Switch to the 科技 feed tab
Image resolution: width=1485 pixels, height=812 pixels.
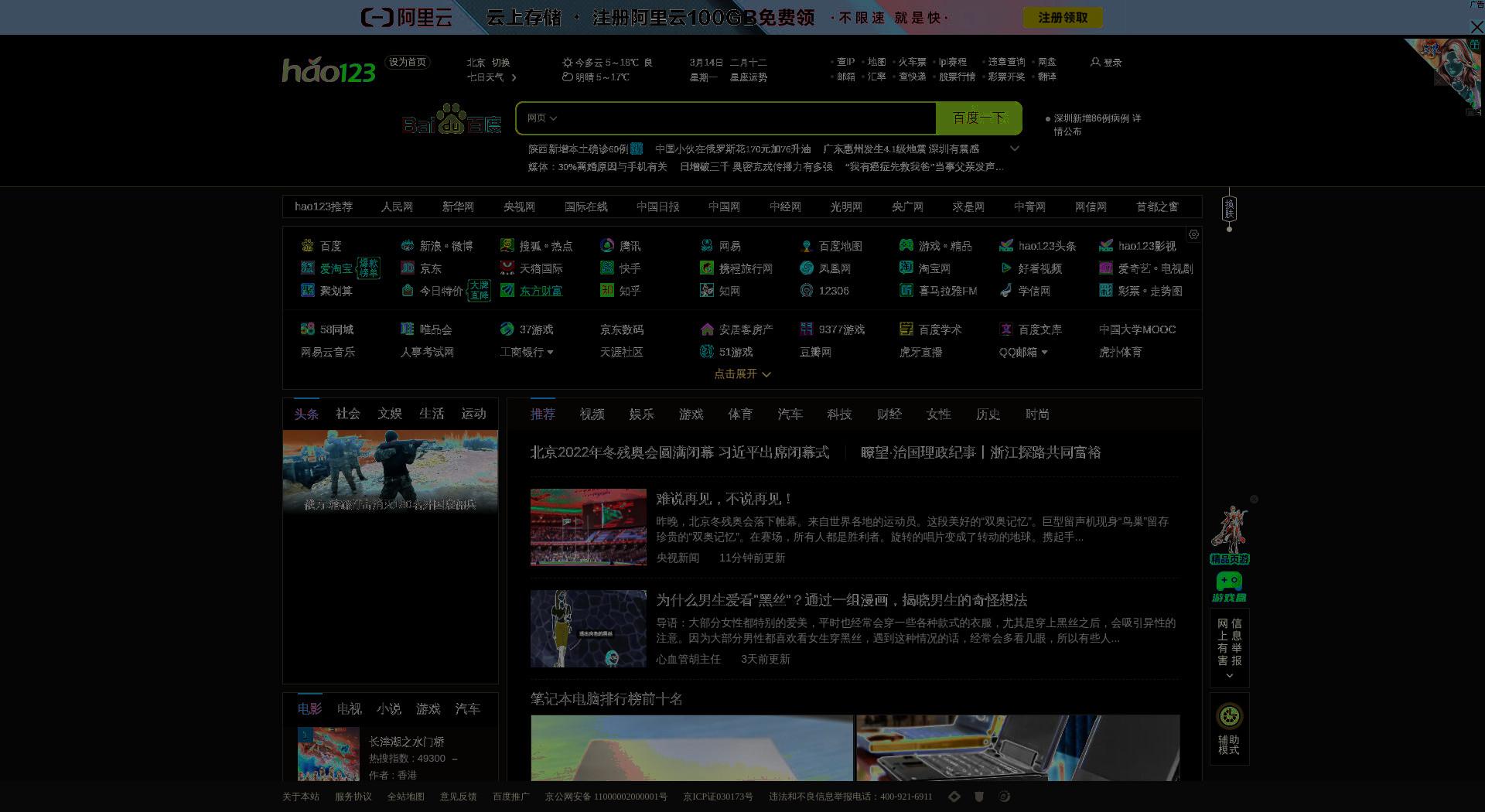click(840, 415)
